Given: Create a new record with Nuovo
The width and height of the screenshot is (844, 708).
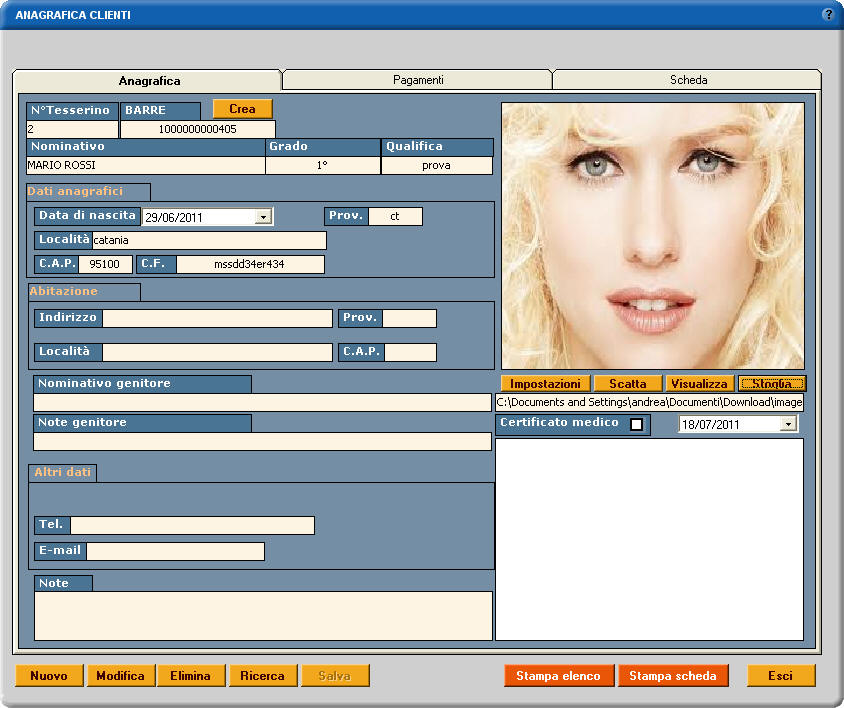Looking at the screenshot, I should click(49, 676).
